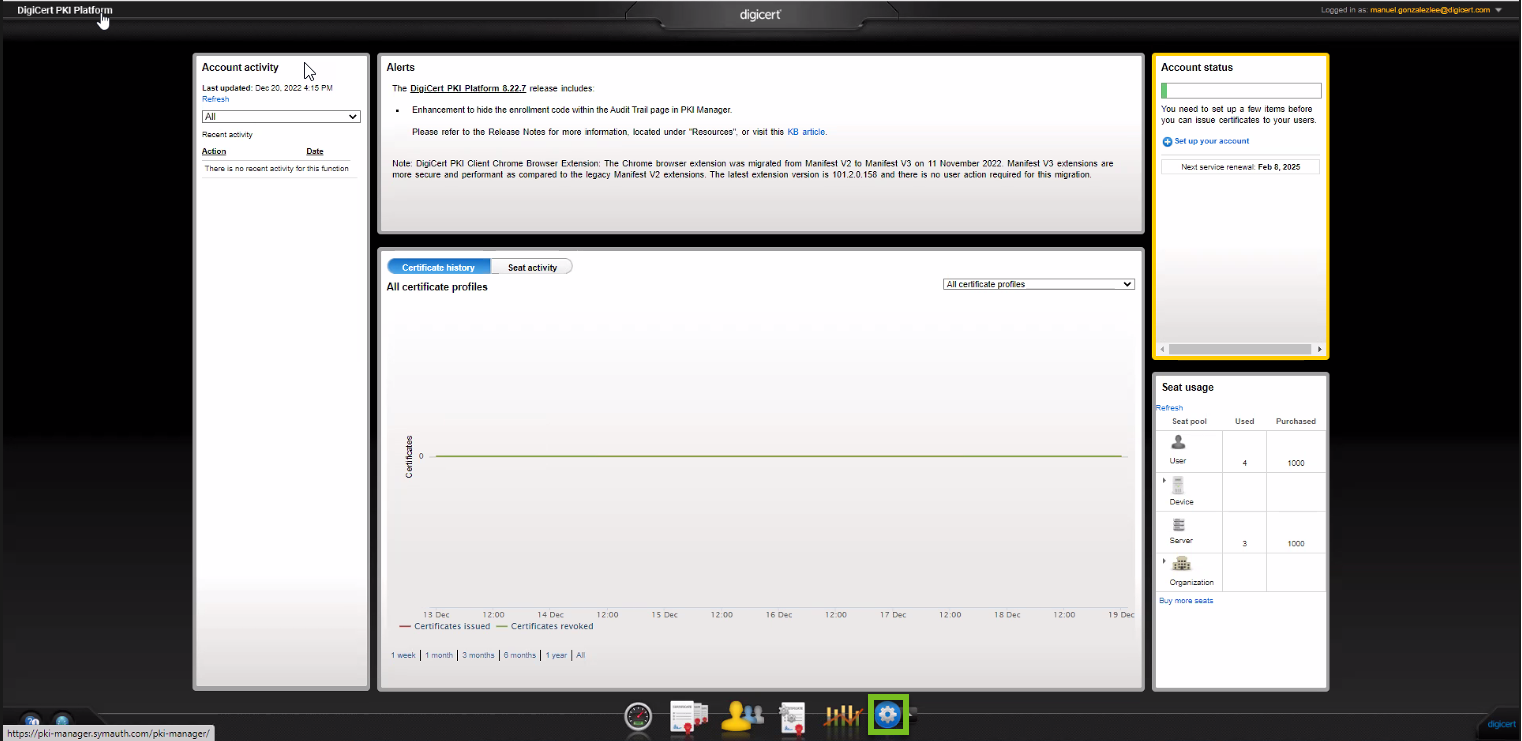Click the User row's Used value 4

tap(1244, 464)
